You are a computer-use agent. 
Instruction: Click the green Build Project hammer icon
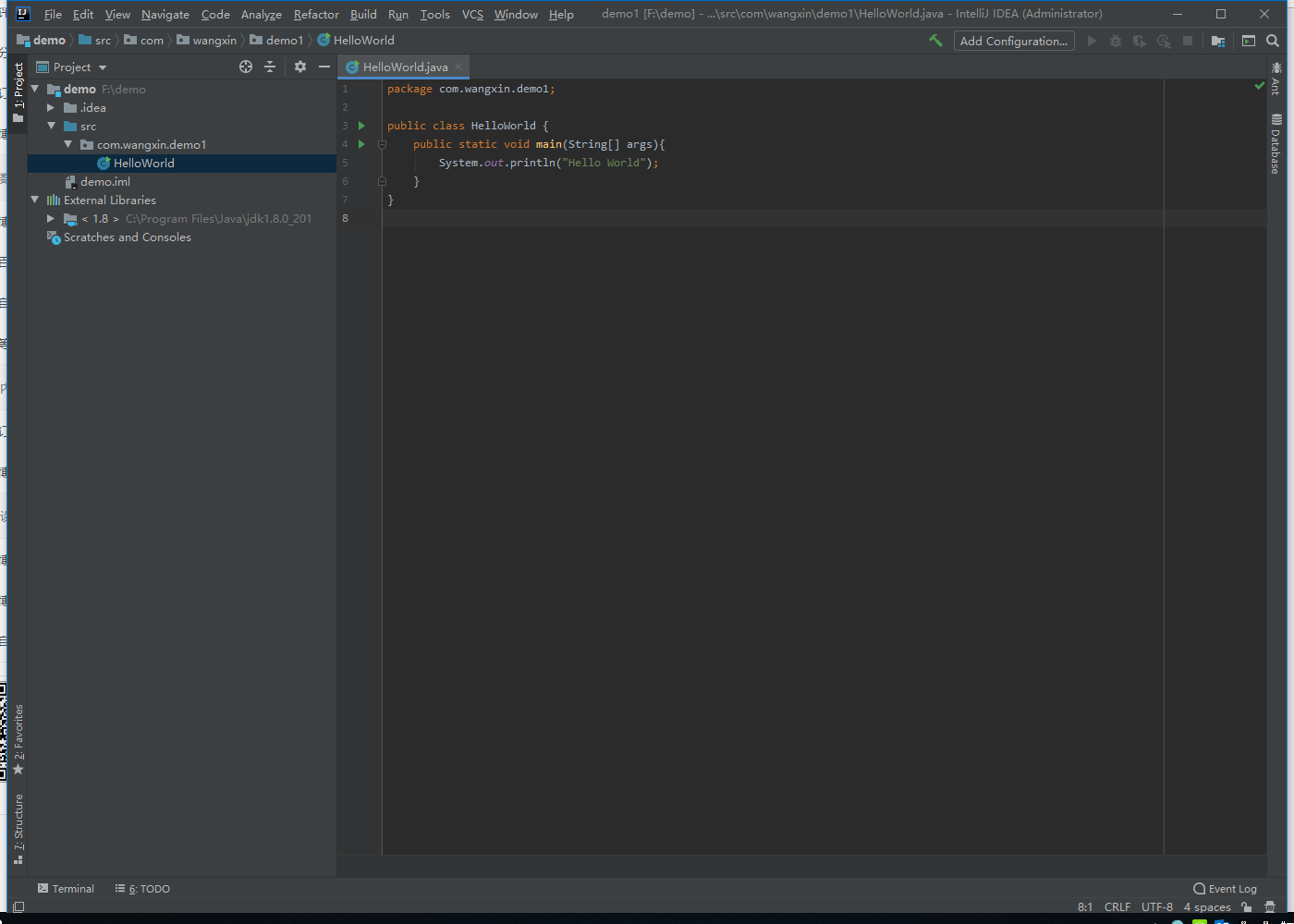coord(936,41)
